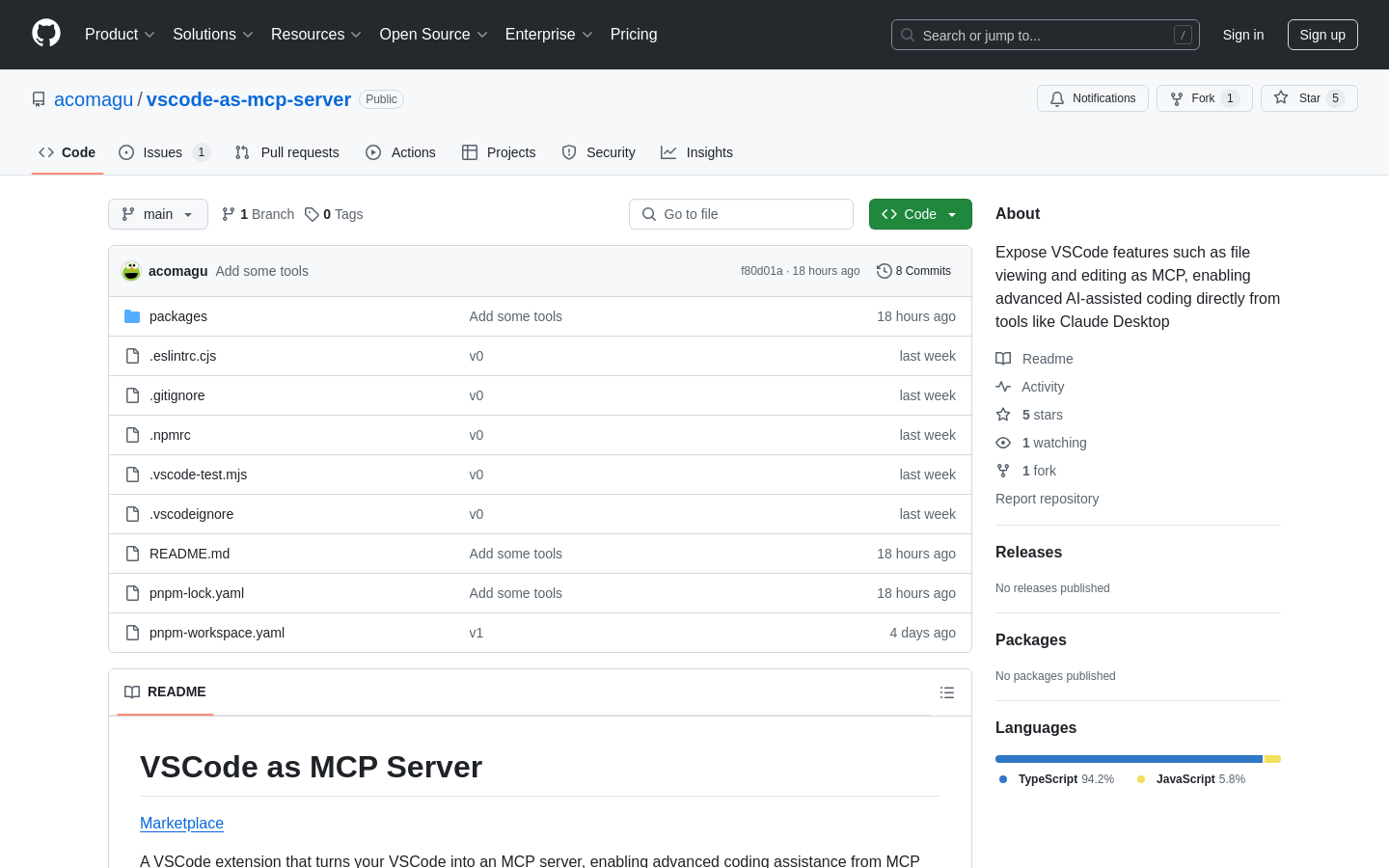Expand the Enterprise menu
This screenshot has height=868, width=1389.
point(549,35)
